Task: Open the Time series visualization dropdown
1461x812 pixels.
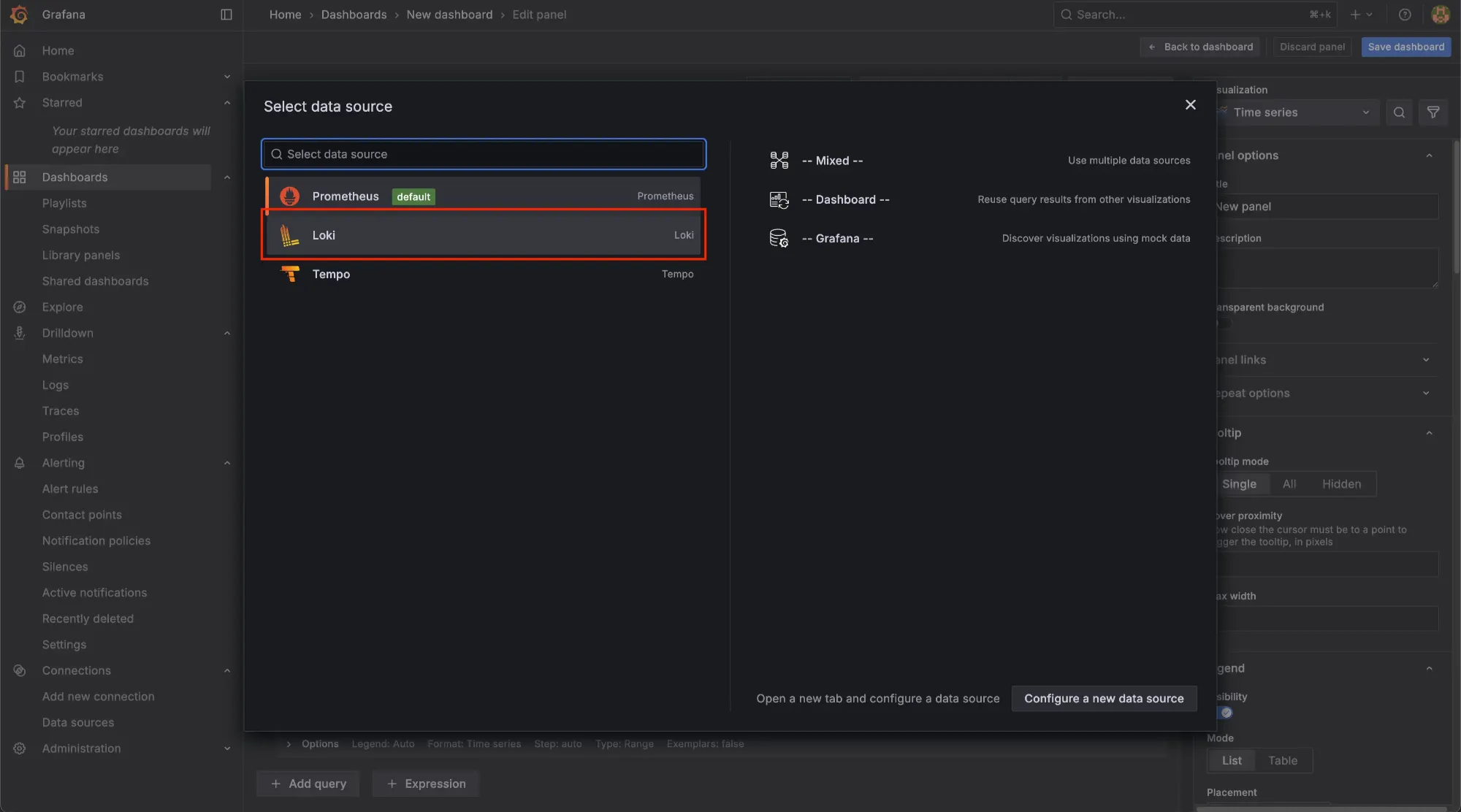Action: (1300, 112)
